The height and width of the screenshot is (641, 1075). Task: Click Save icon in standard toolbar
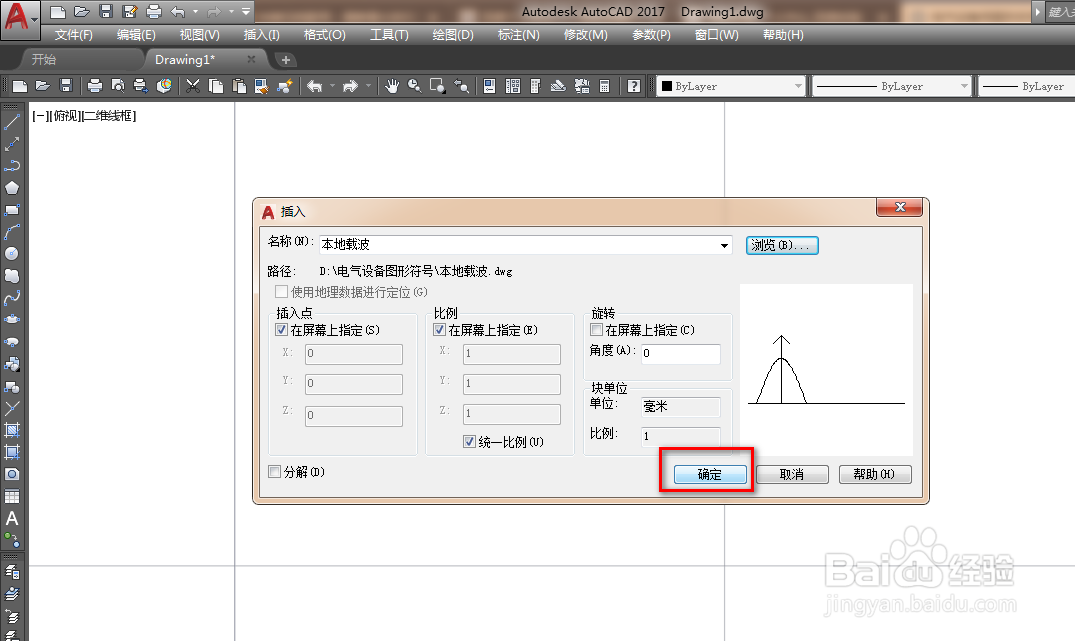(x=66, y=86)
